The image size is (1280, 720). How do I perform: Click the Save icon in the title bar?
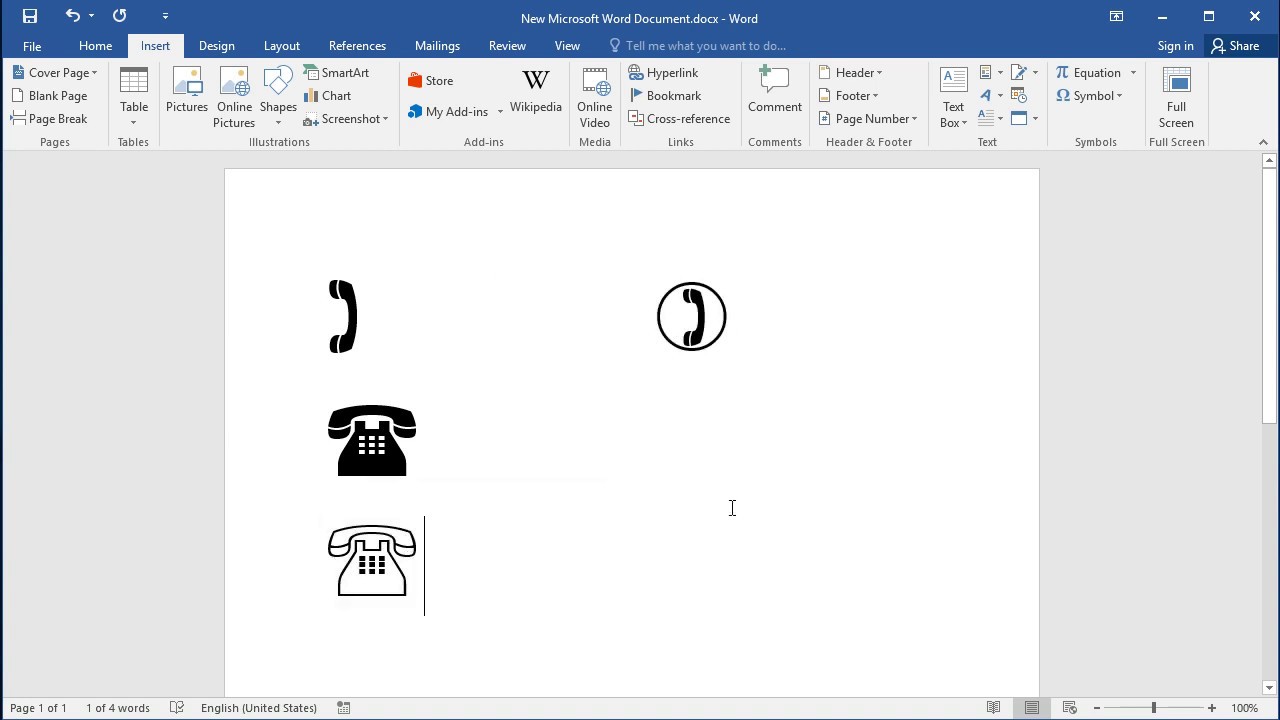(30, 16)
